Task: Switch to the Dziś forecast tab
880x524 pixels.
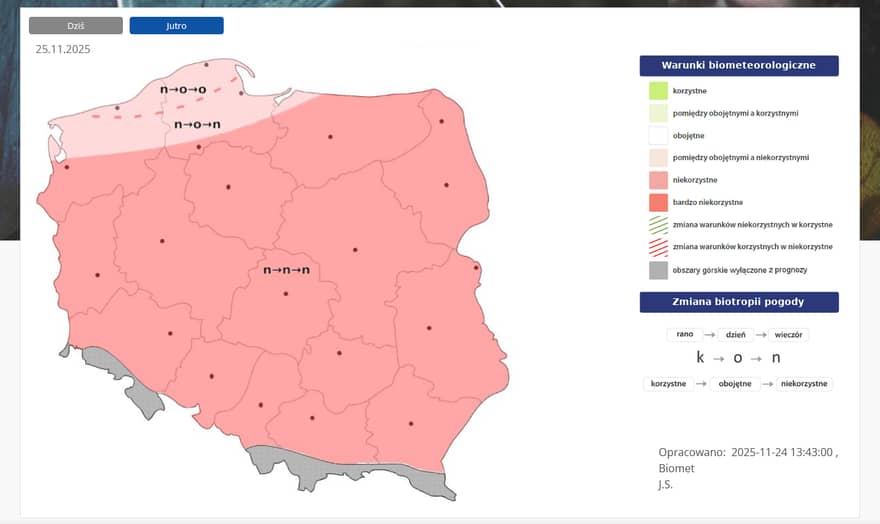Action: tap(76, 26)
